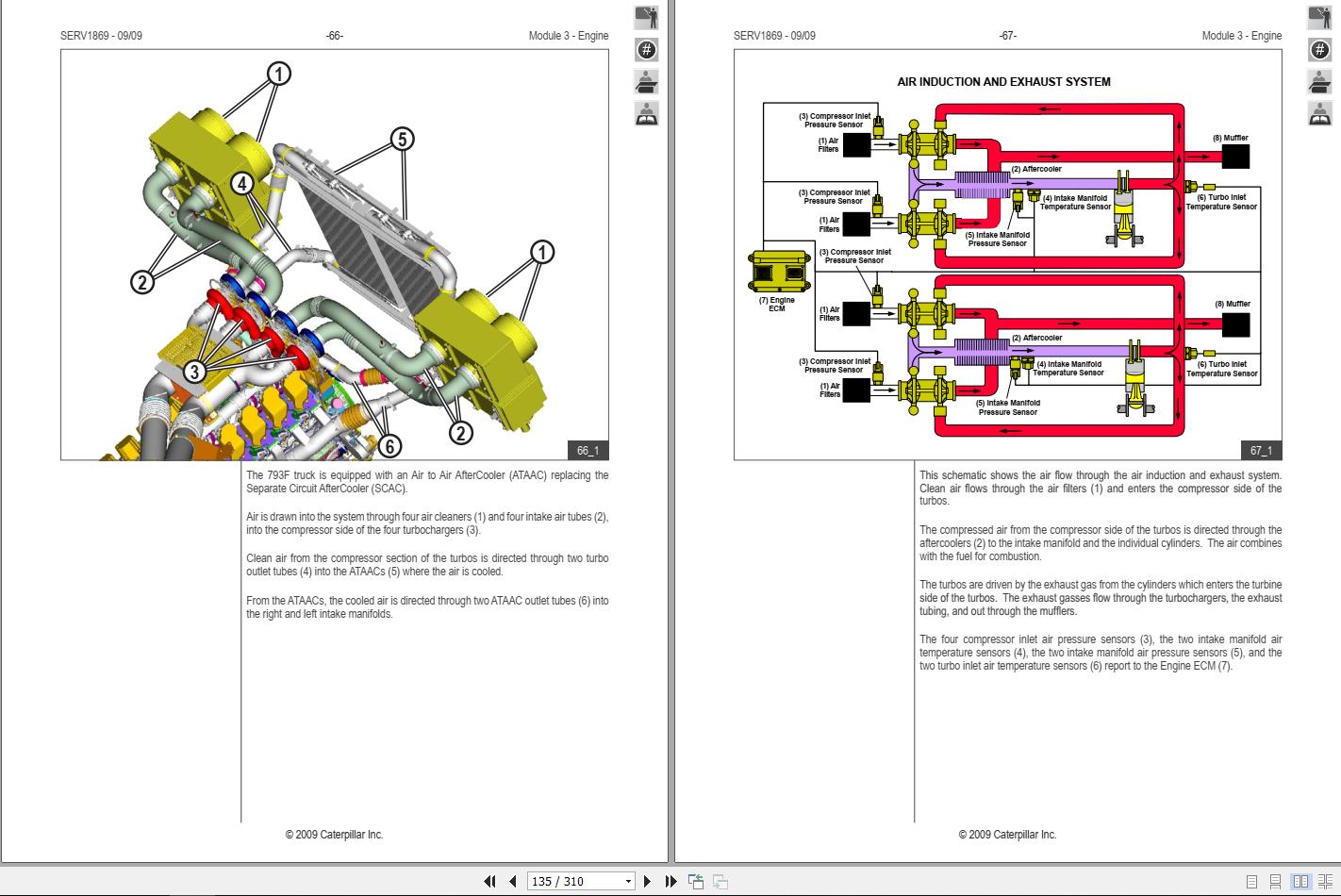The width and height of the screenshot is (1341, 896).
Task: Click "Module 3 - Engine" header on page 66
Action: [x=569, y=36]
